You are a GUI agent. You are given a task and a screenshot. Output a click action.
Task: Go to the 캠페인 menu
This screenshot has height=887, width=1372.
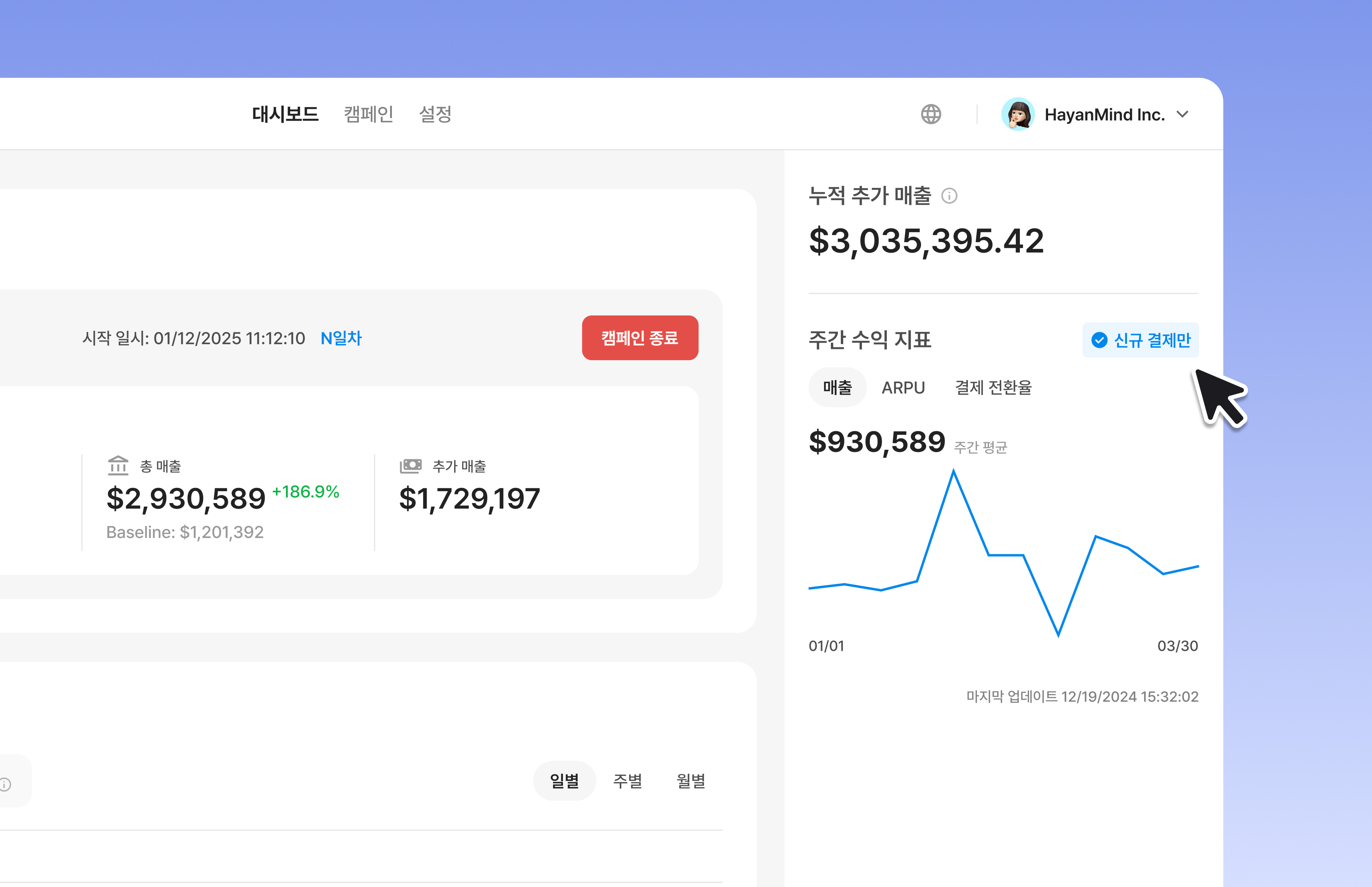pos(368,114)
